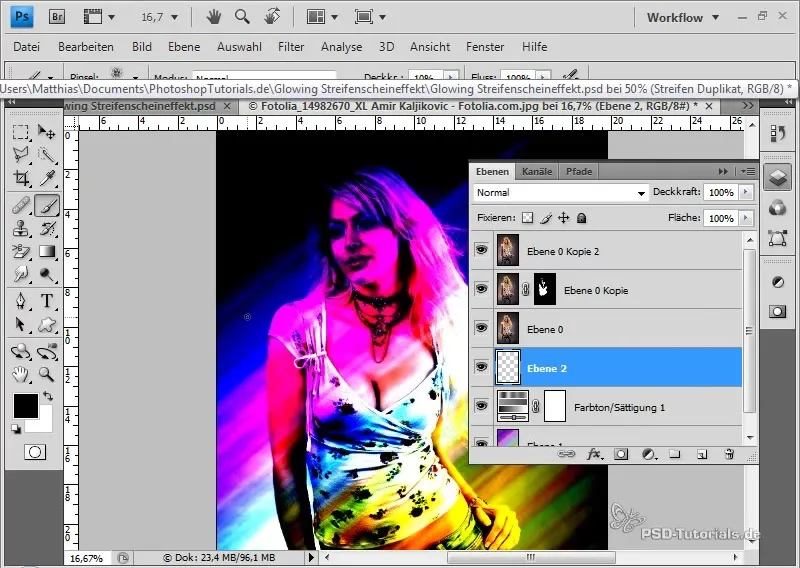
Task: Select the Eyedropper tool
Action: (47, 178)
